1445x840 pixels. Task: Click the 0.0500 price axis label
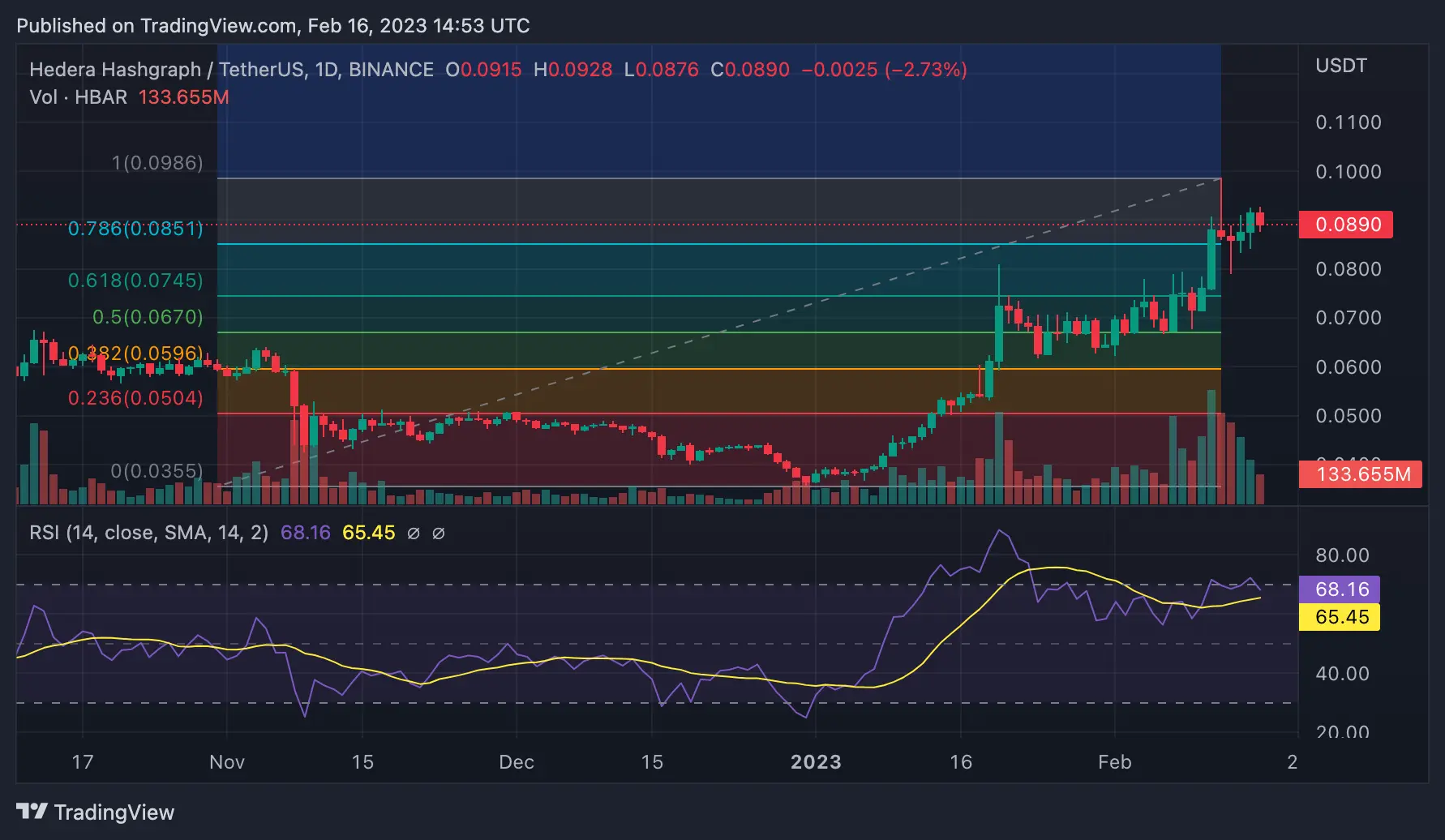1349,416
